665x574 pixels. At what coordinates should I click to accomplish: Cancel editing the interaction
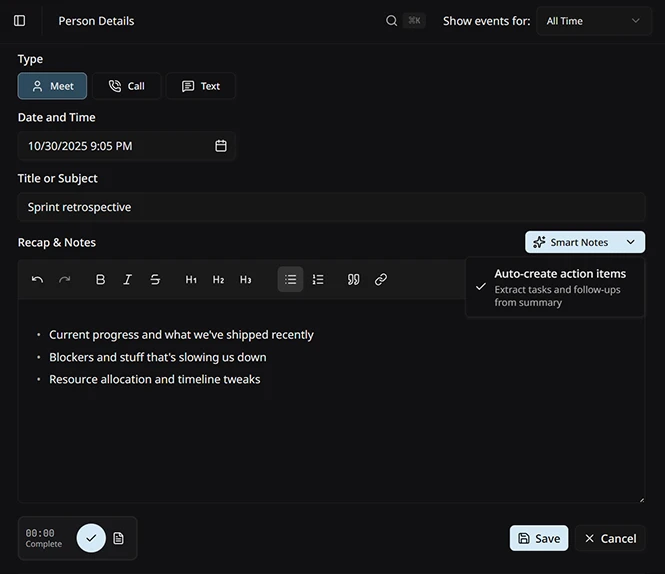coord(610,538)
